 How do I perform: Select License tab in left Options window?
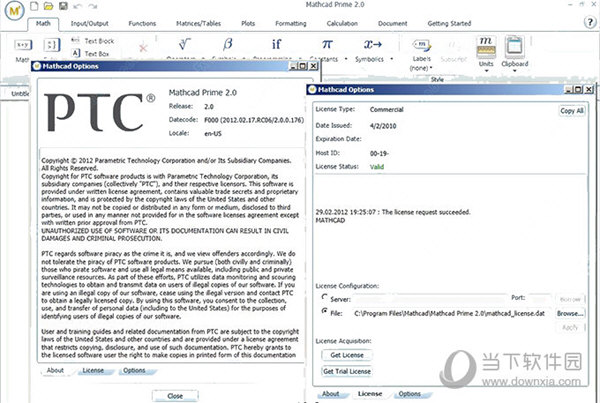[x=93, y=370]
